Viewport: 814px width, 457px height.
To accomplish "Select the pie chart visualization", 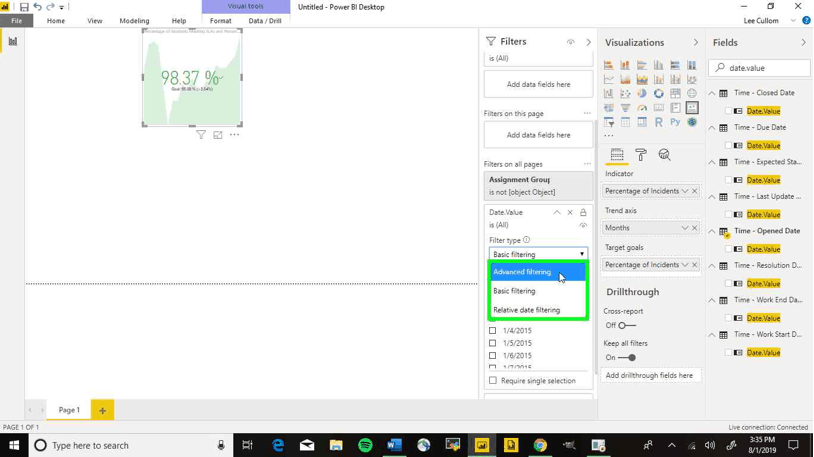I will tap(642, 93).
